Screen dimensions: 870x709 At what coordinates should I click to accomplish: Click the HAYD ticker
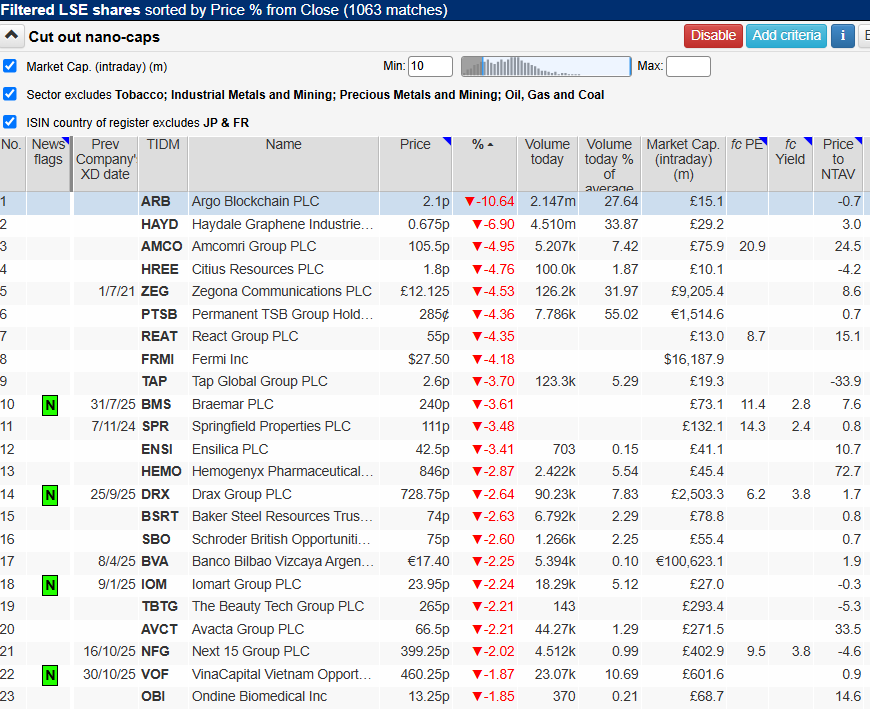point(159,224)
